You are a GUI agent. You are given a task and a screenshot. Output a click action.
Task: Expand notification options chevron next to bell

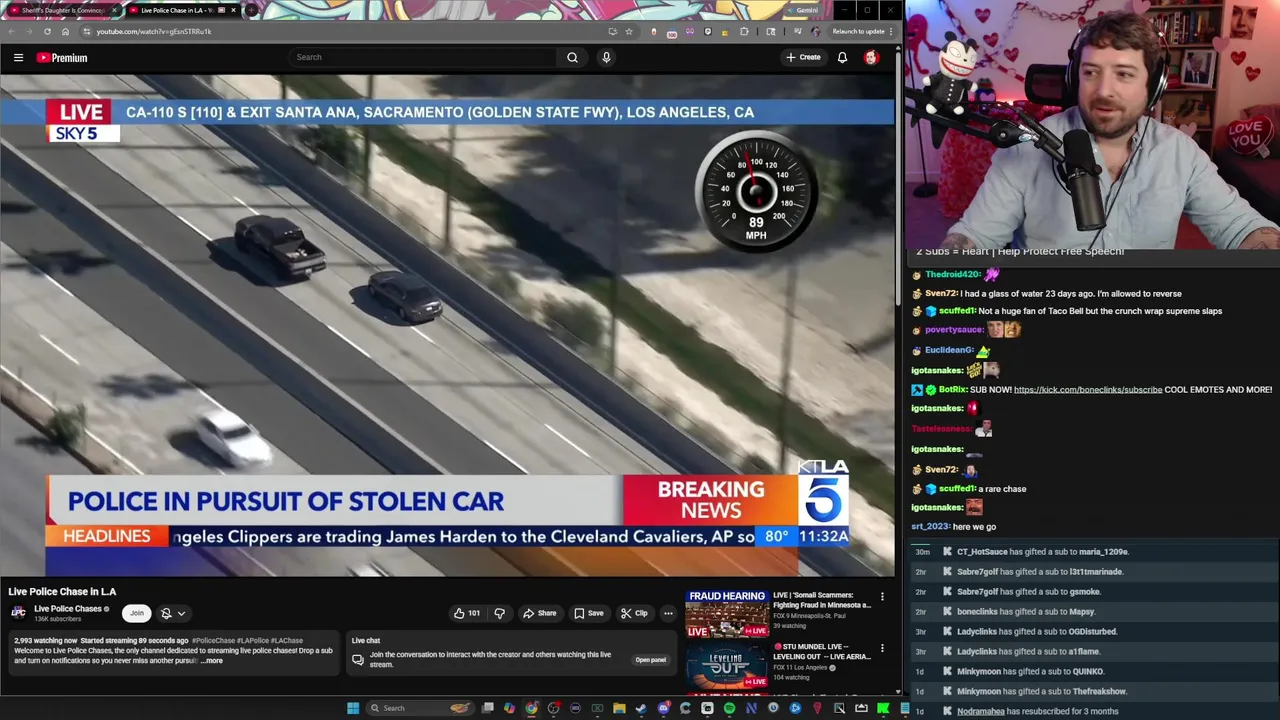pyautogui.click(x=181, y=613)
